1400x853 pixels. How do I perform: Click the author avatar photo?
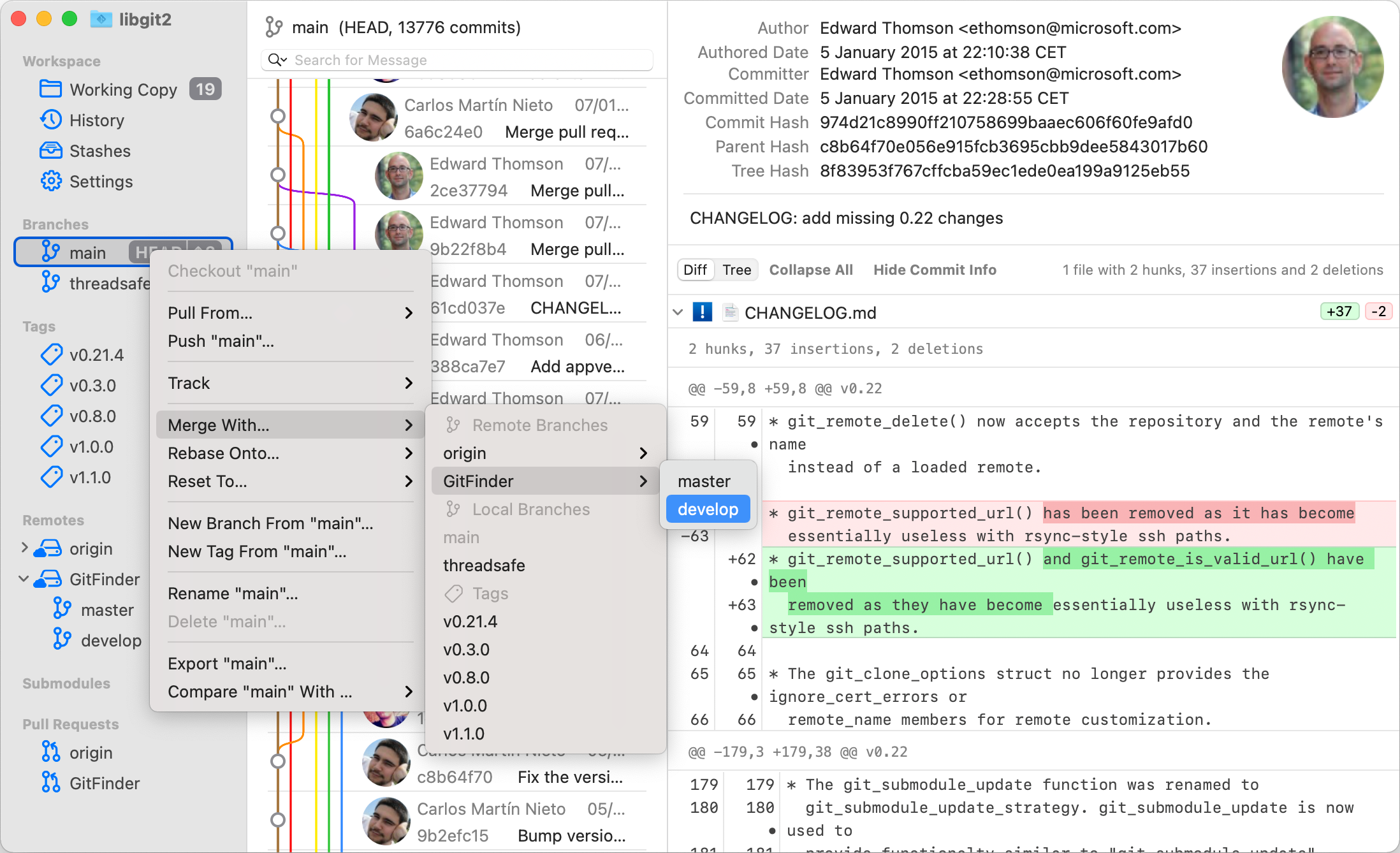click(x=1332, y=66)
